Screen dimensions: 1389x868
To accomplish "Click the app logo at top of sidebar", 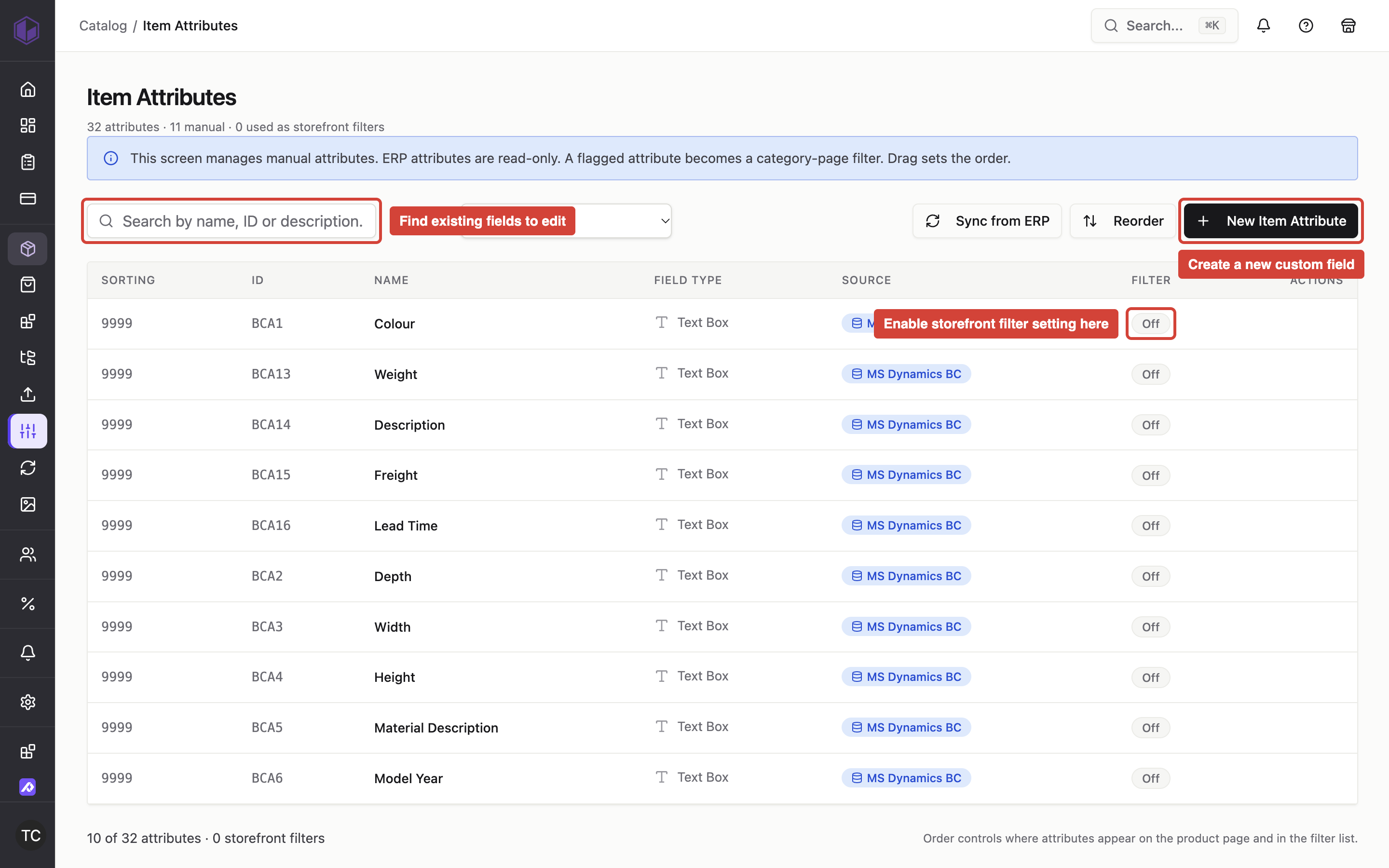I will 27,29.
